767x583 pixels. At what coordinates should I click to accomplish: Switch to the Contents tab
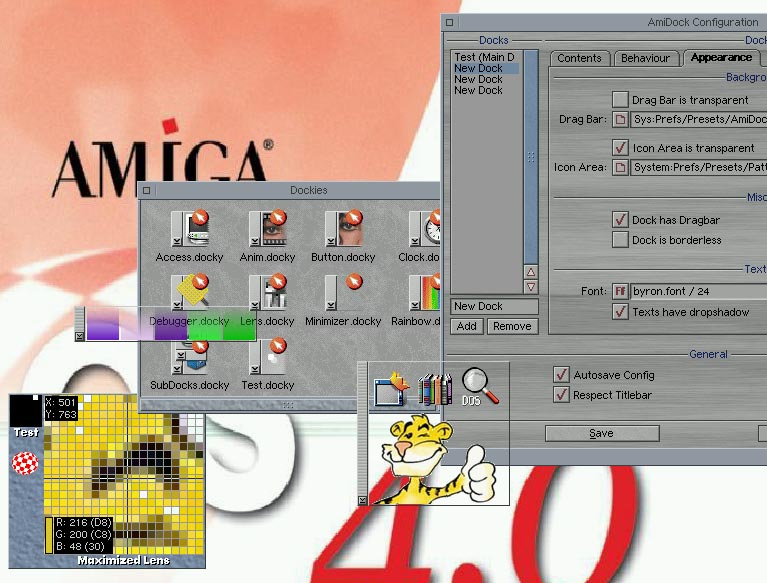pyautogui.click(x=580, y=58)
